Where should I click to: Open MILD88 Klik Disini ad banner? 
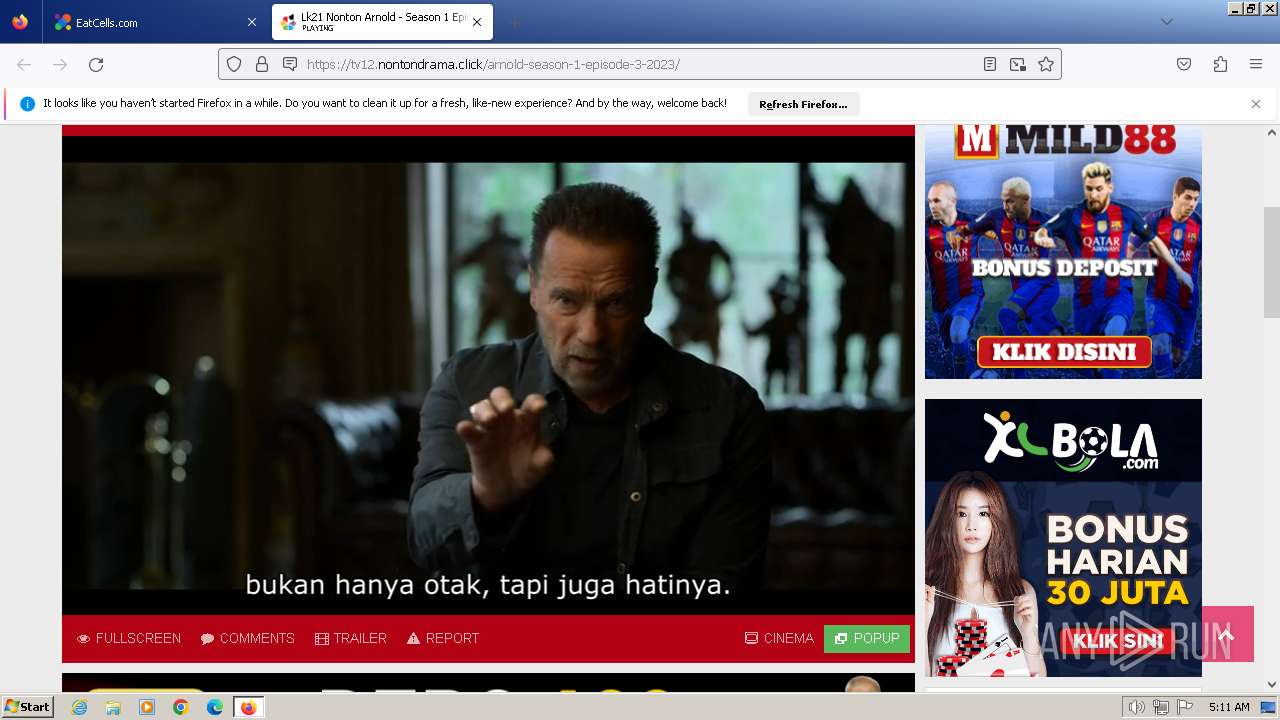[1063, 251]
